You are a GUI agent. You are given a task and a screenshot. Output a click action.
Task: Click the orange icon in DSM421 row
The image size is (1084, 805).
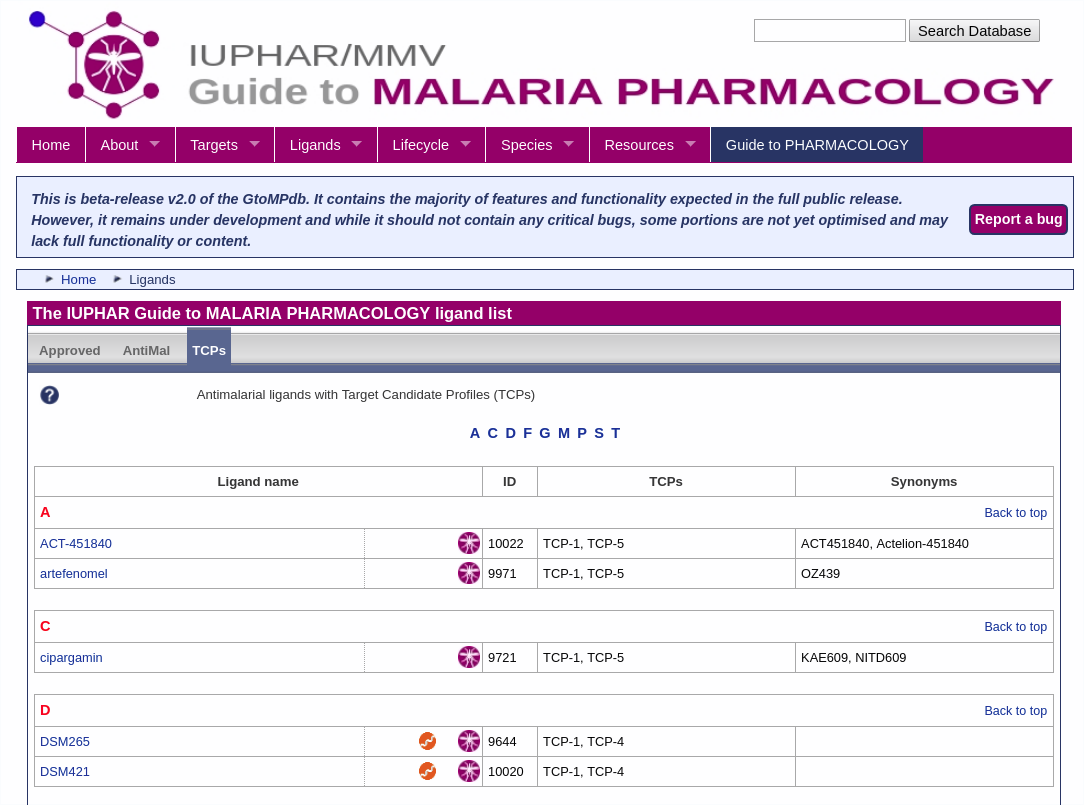(427, 771)
